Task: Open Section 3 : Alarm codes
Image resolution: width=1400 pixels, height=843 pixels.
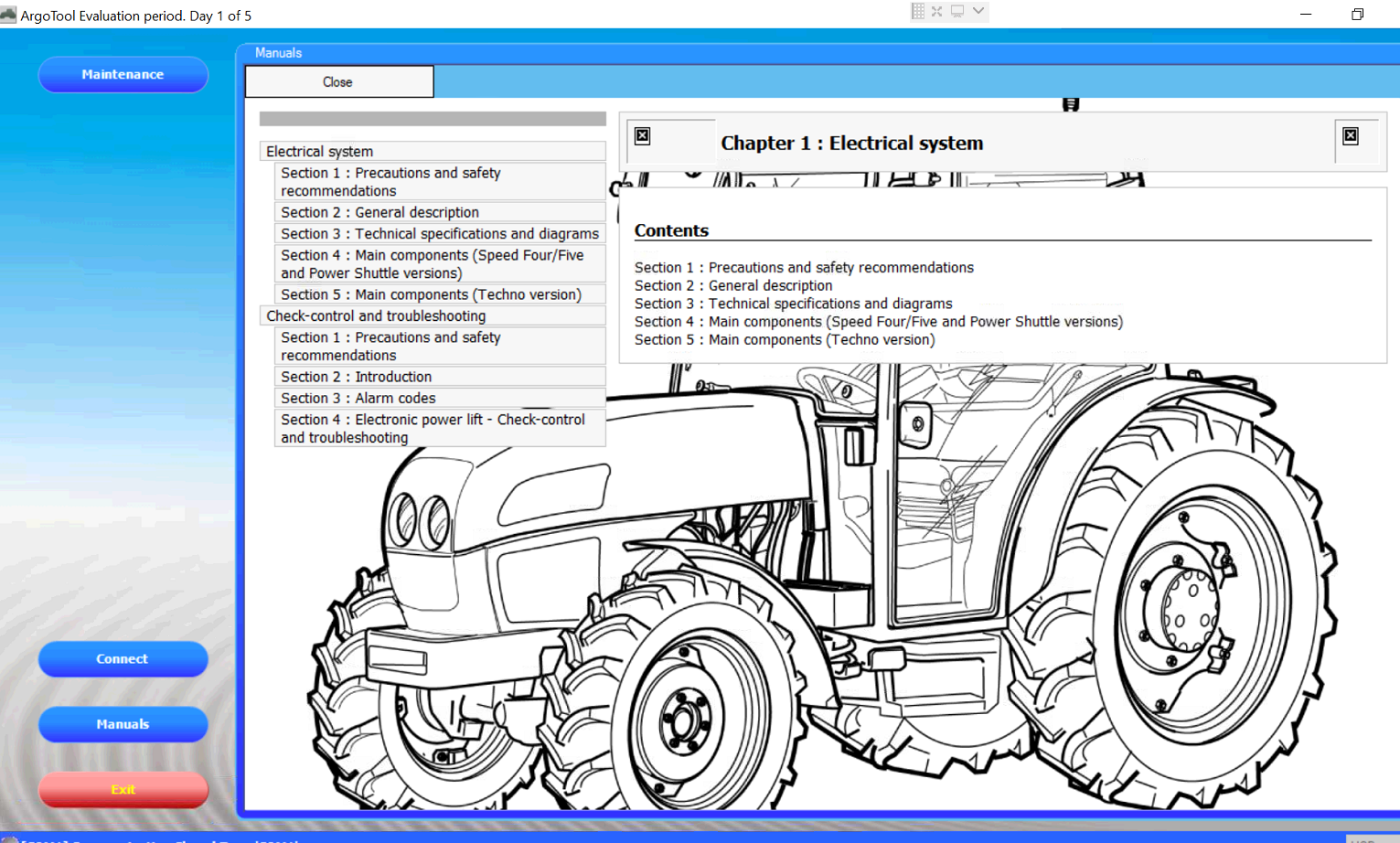Action: 358,399
